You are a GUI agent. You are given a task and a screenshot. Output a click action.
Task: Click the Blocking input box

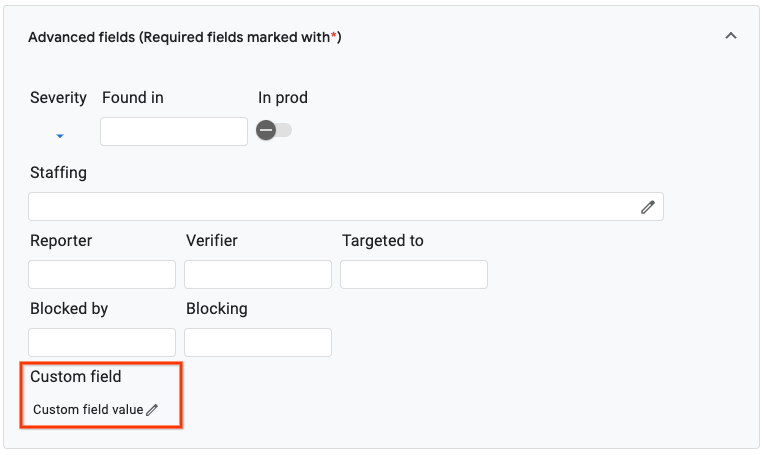[258, 343]
